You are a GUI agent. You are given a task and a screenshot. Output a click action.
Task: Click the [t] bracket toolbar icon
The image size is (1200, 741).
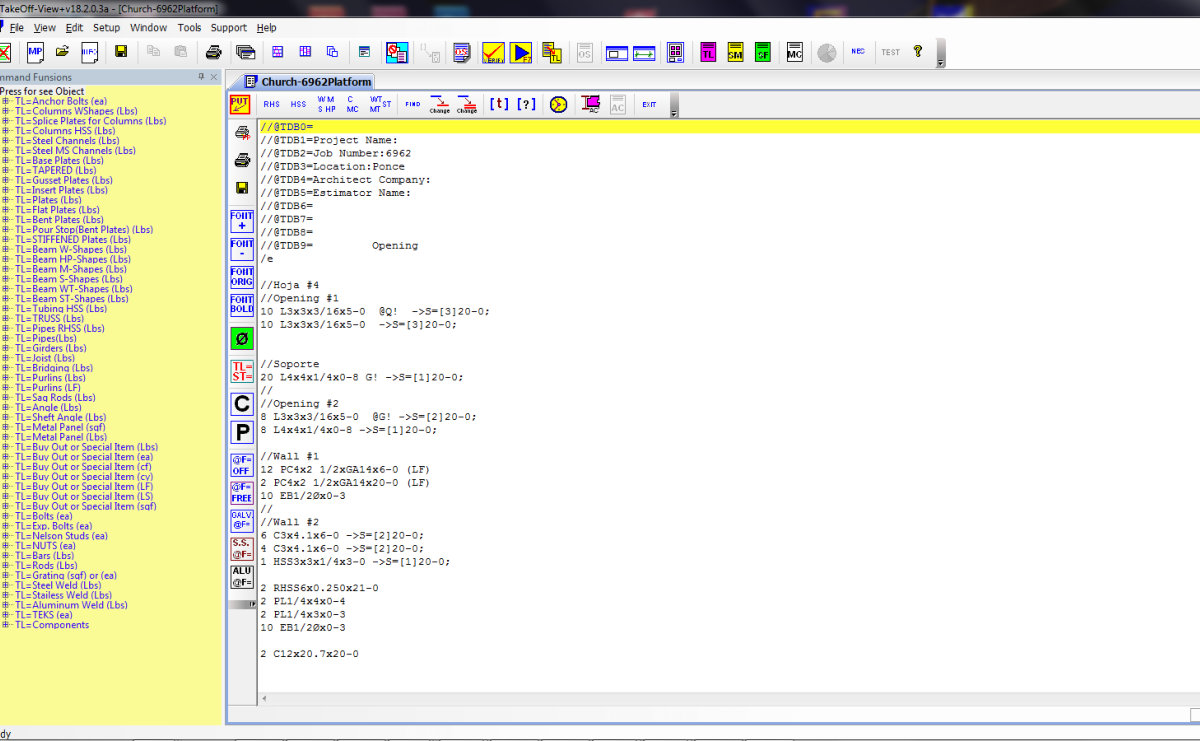(498, 104)
